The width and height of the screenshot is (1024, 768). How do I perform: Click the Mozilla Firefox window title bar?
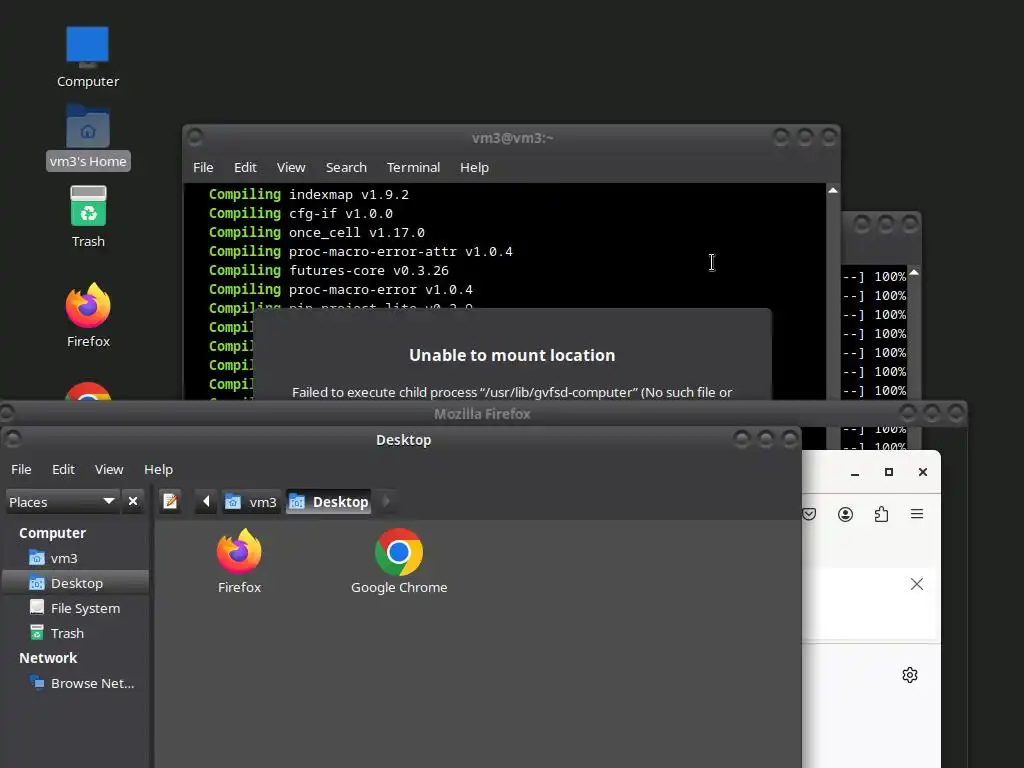482,414
